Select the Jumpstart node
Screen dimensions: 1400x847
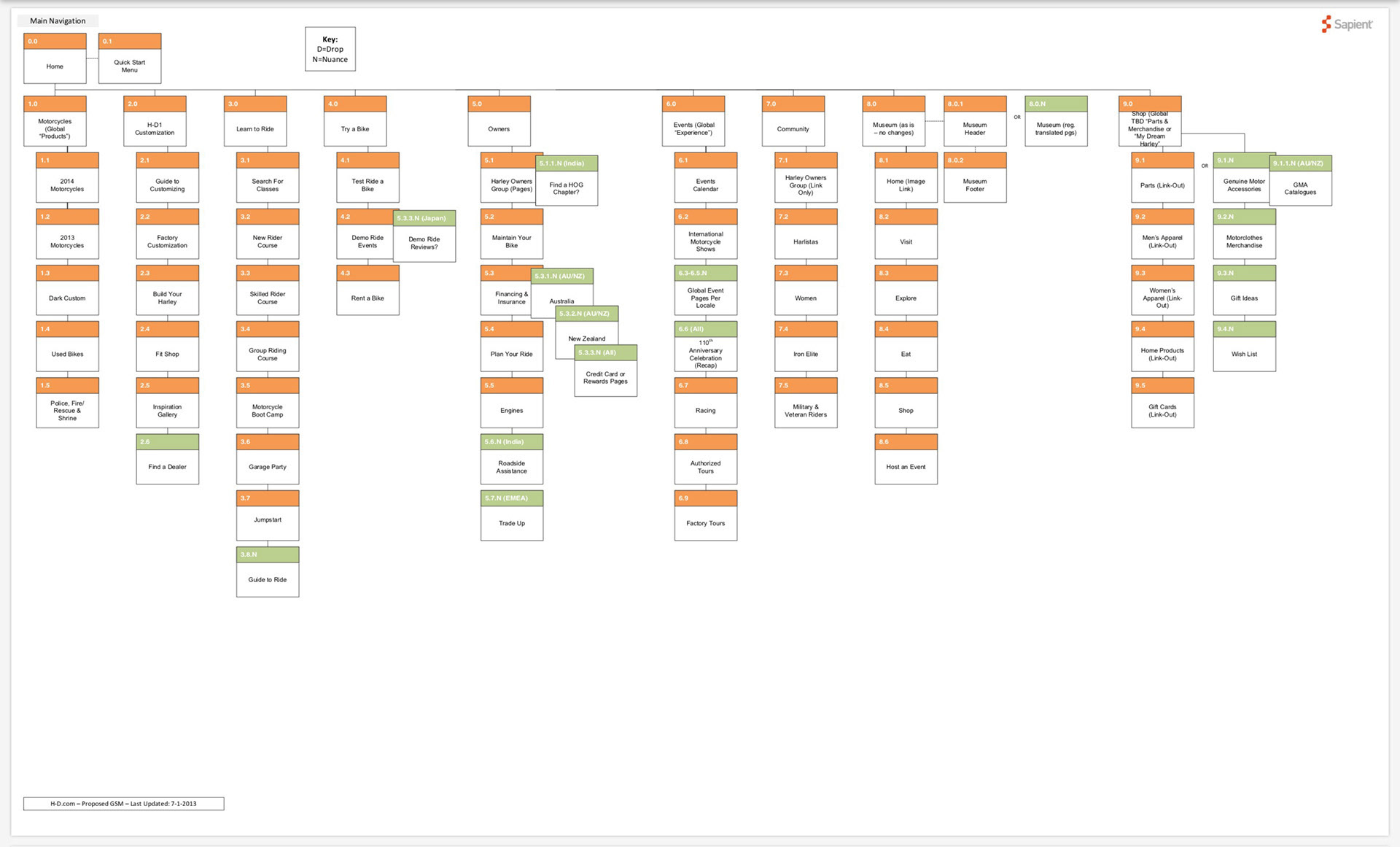coord(268,516)
